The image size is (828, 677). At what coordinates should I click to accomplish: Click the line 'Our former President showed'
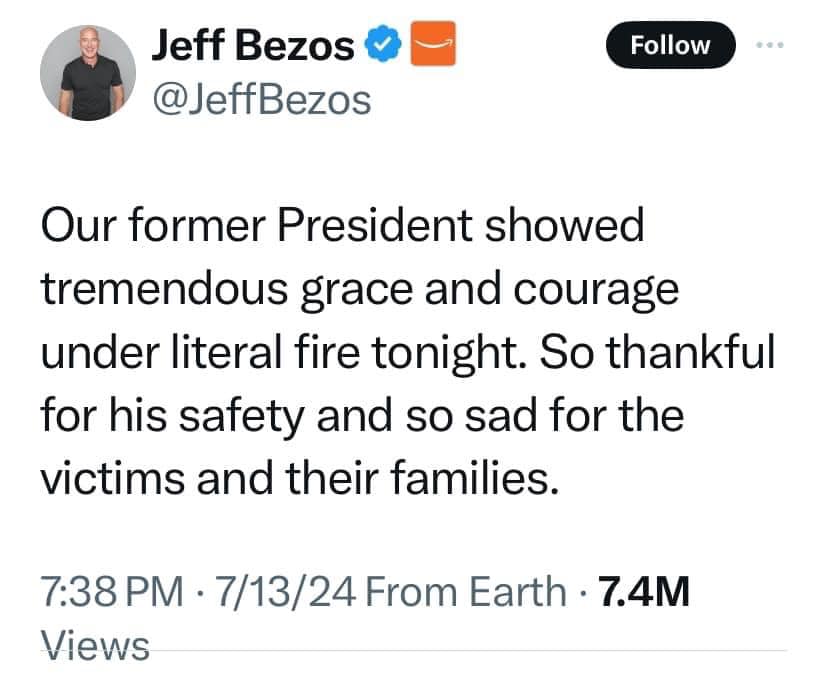[342, 226]
